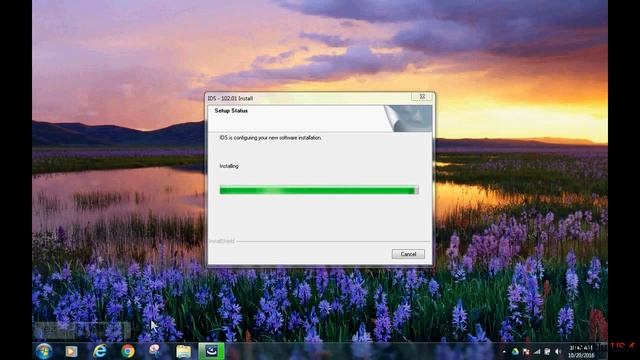
Task: Open the network signal tray icon
Action: (537, 351)
